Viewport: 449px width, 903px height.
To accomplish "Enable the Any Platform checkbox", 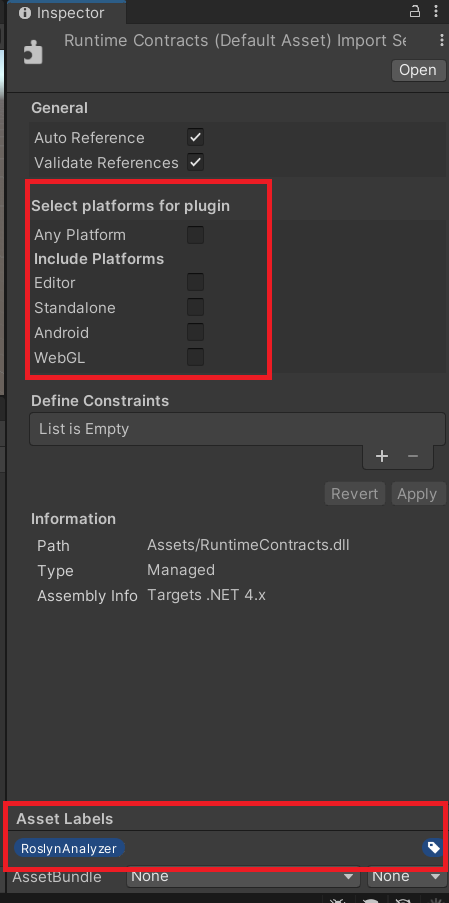I will (195, 235).
